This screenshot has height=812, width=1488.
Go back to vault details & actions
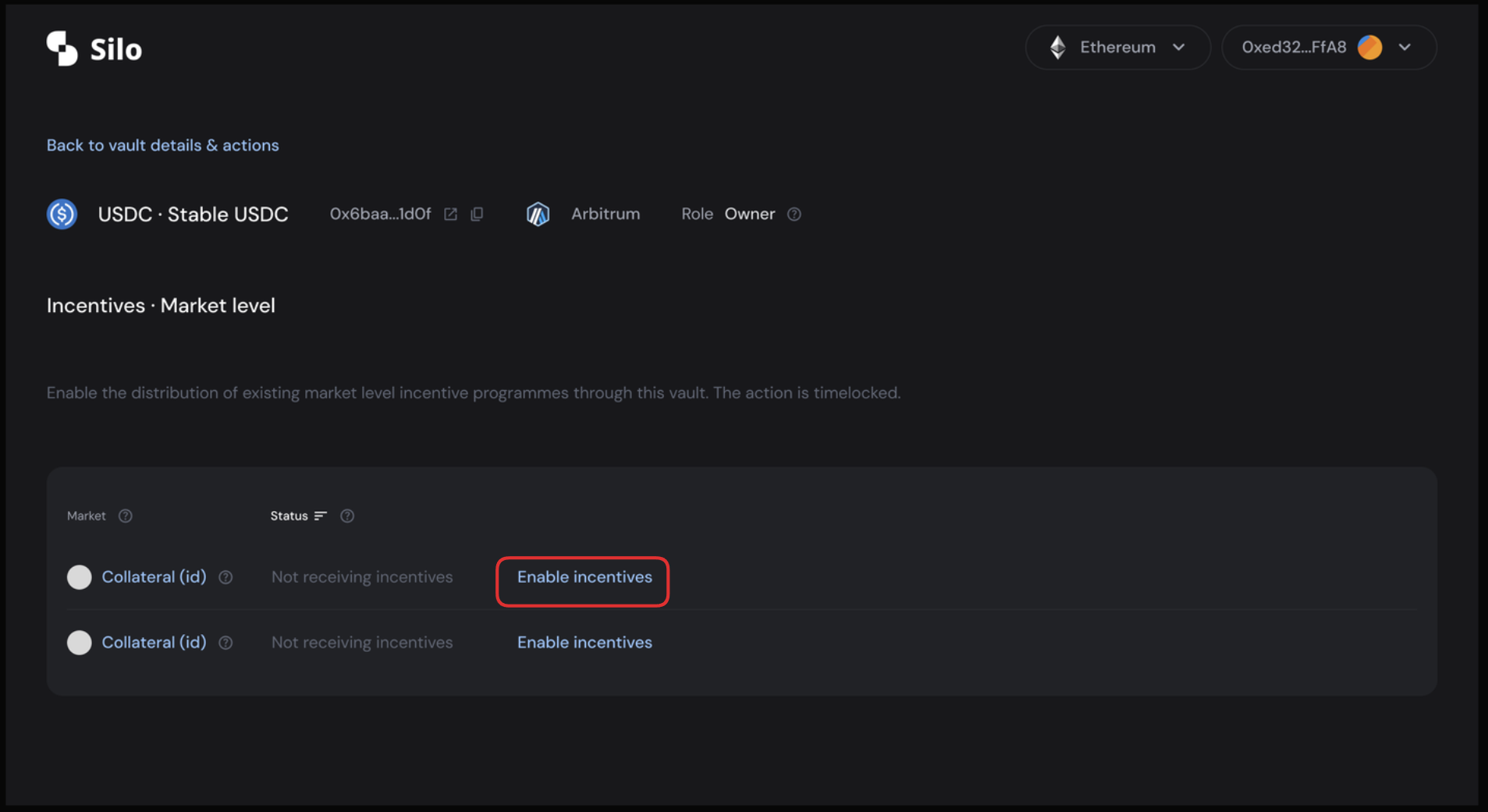(x=162, y=145)
